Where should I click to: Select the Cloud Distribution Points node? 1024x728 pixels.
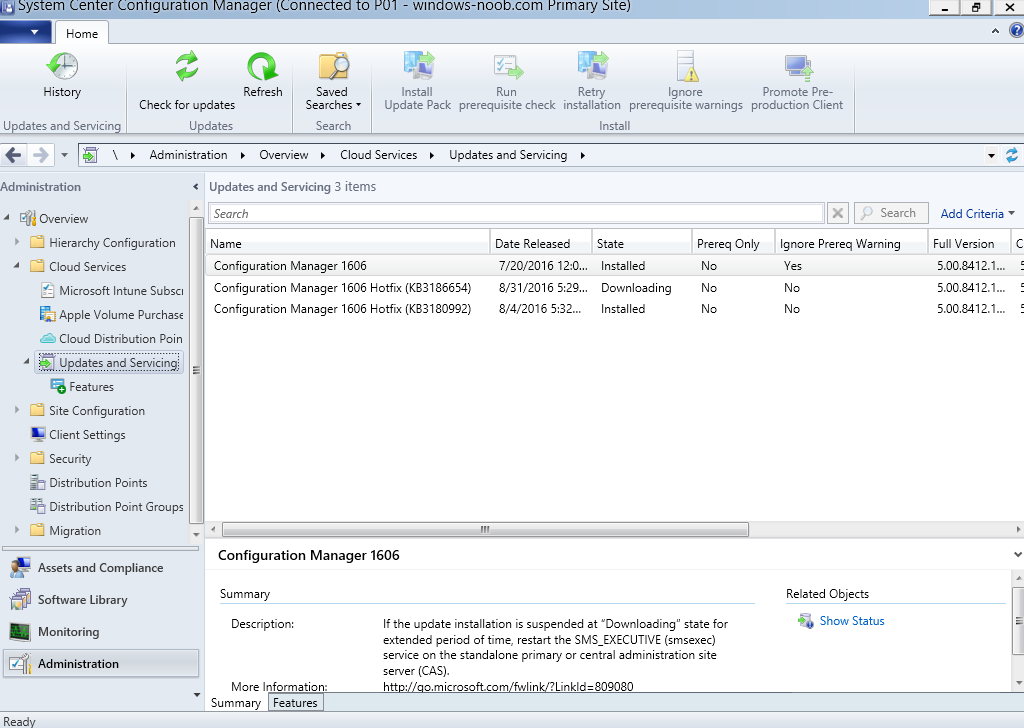[112, 339]
